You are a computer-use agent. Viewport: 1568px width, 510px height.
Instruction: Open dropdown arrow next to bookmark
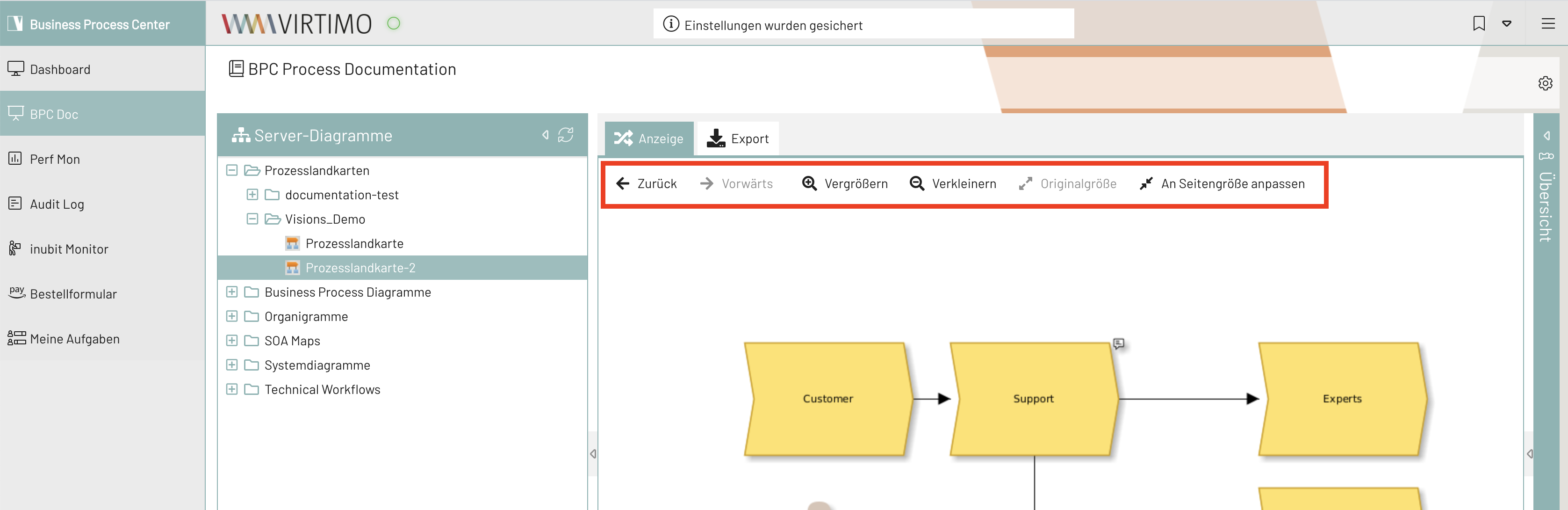pyautogui.click(x=1506, y=24)
